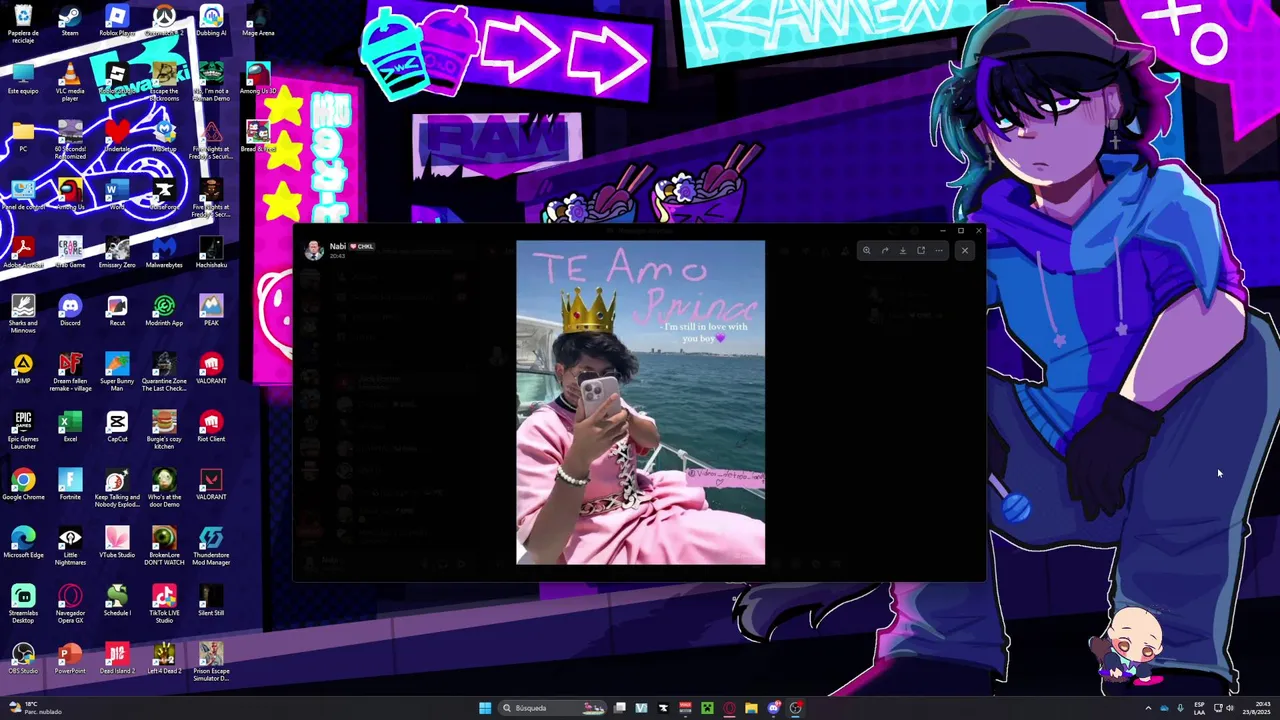This screenshot has height=720, width=1280.
Task: Select the Dubbing AI desktop icon
Action: [211, 21]
